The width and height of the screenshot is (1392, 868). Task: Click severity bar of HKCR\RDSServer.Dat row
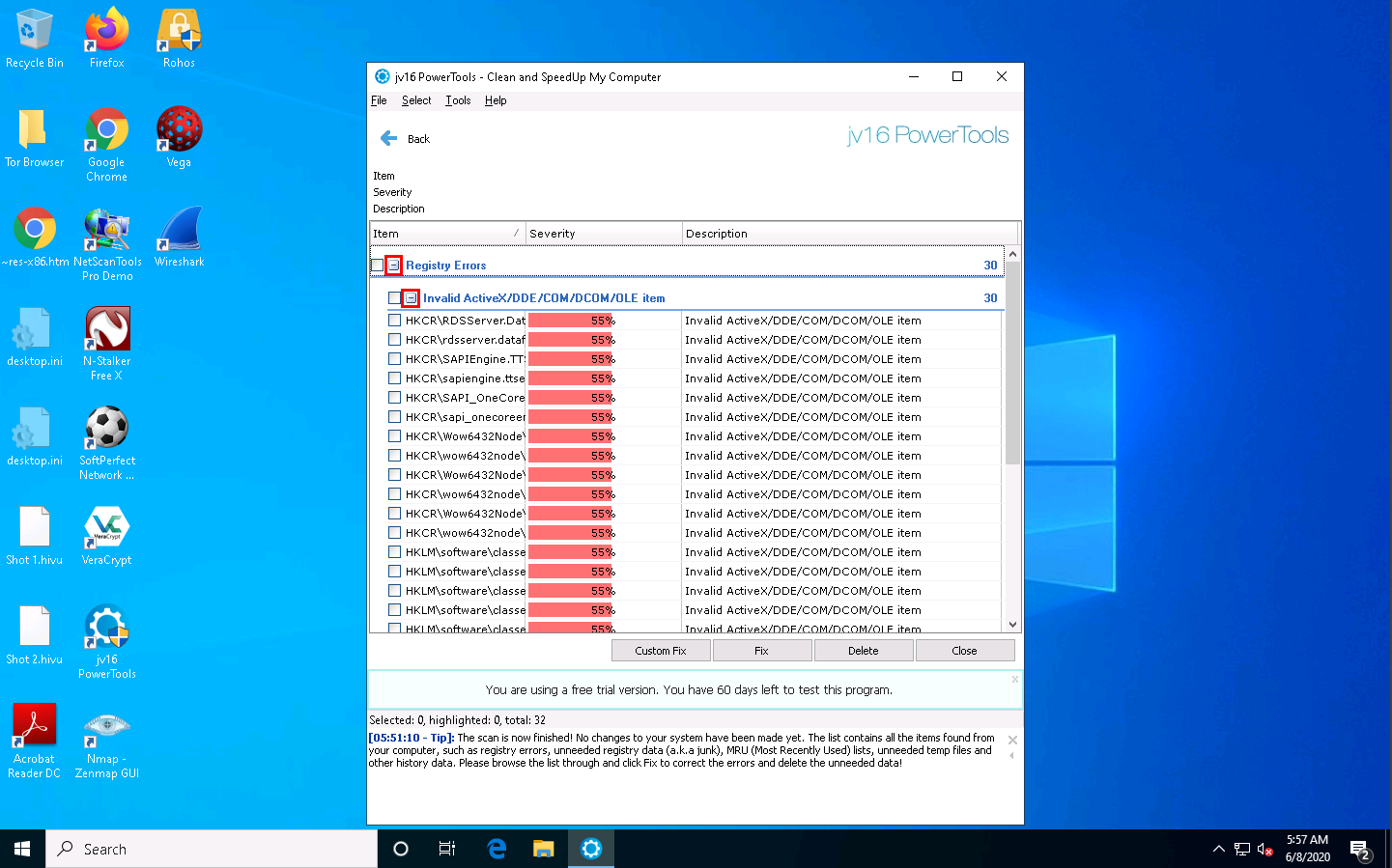(x=572, y=320)
